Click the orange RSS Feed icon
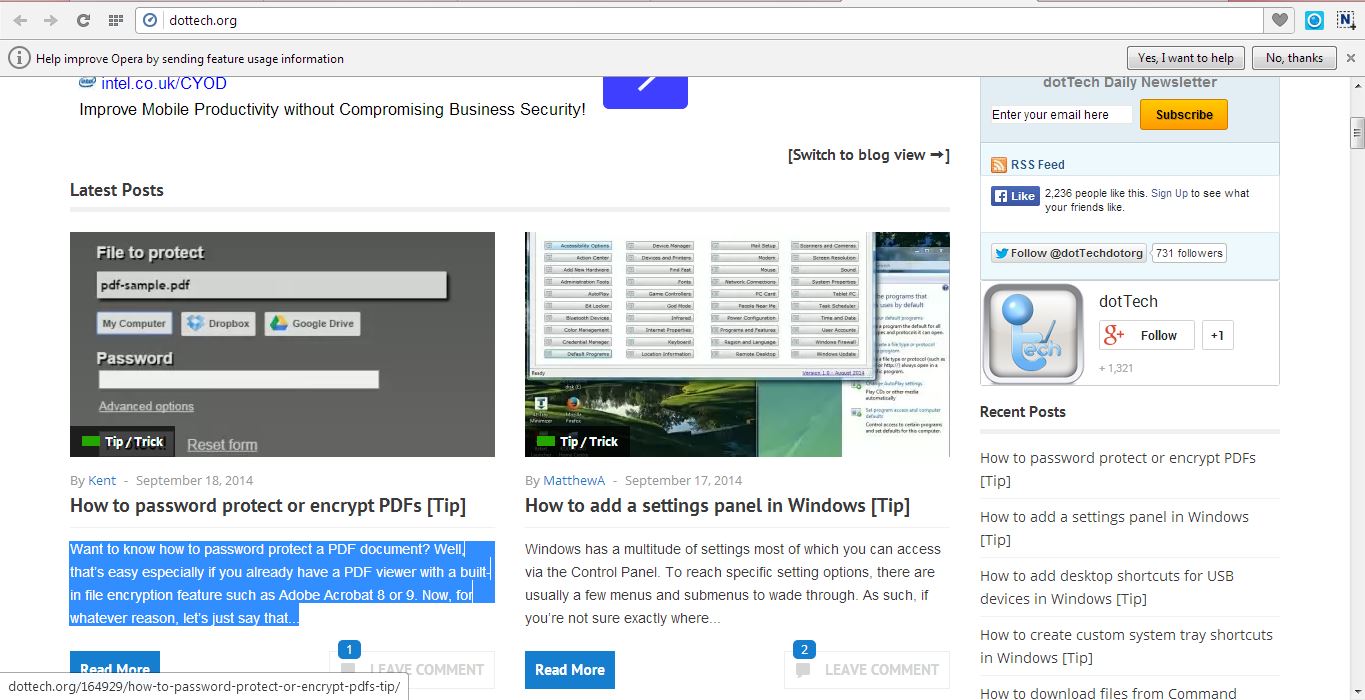 click(998, 164)
